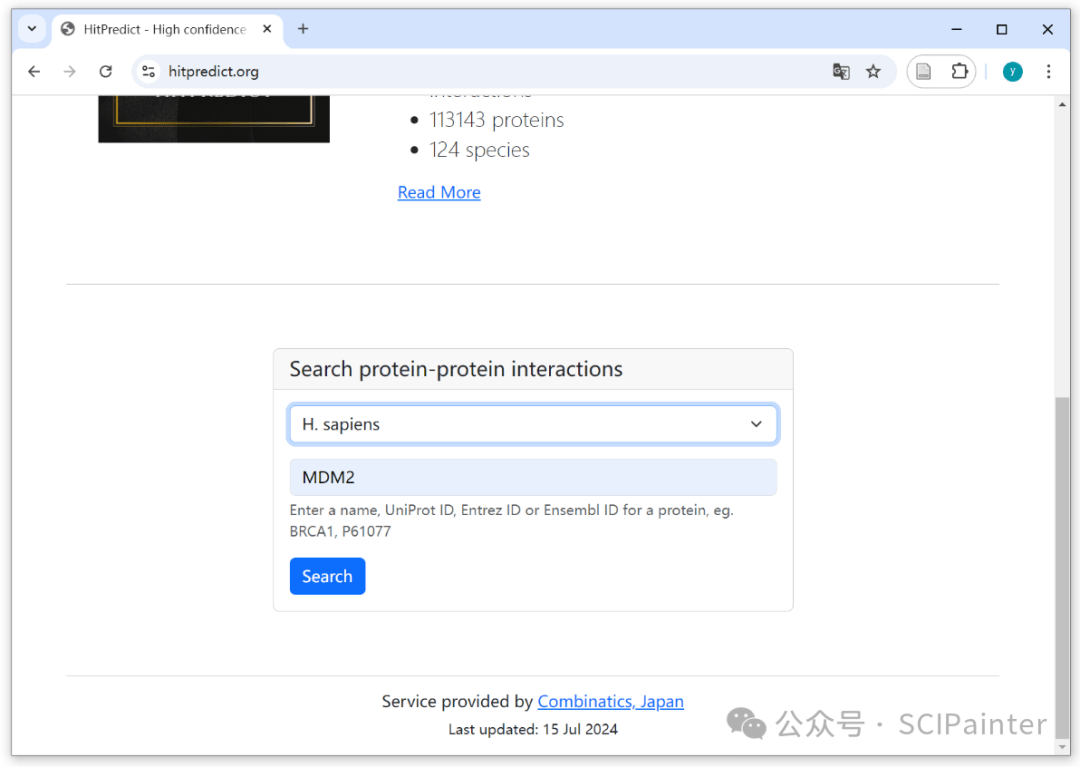Reload the HitPredict page
The image size is (1080, 767).
tap(105, 72)
